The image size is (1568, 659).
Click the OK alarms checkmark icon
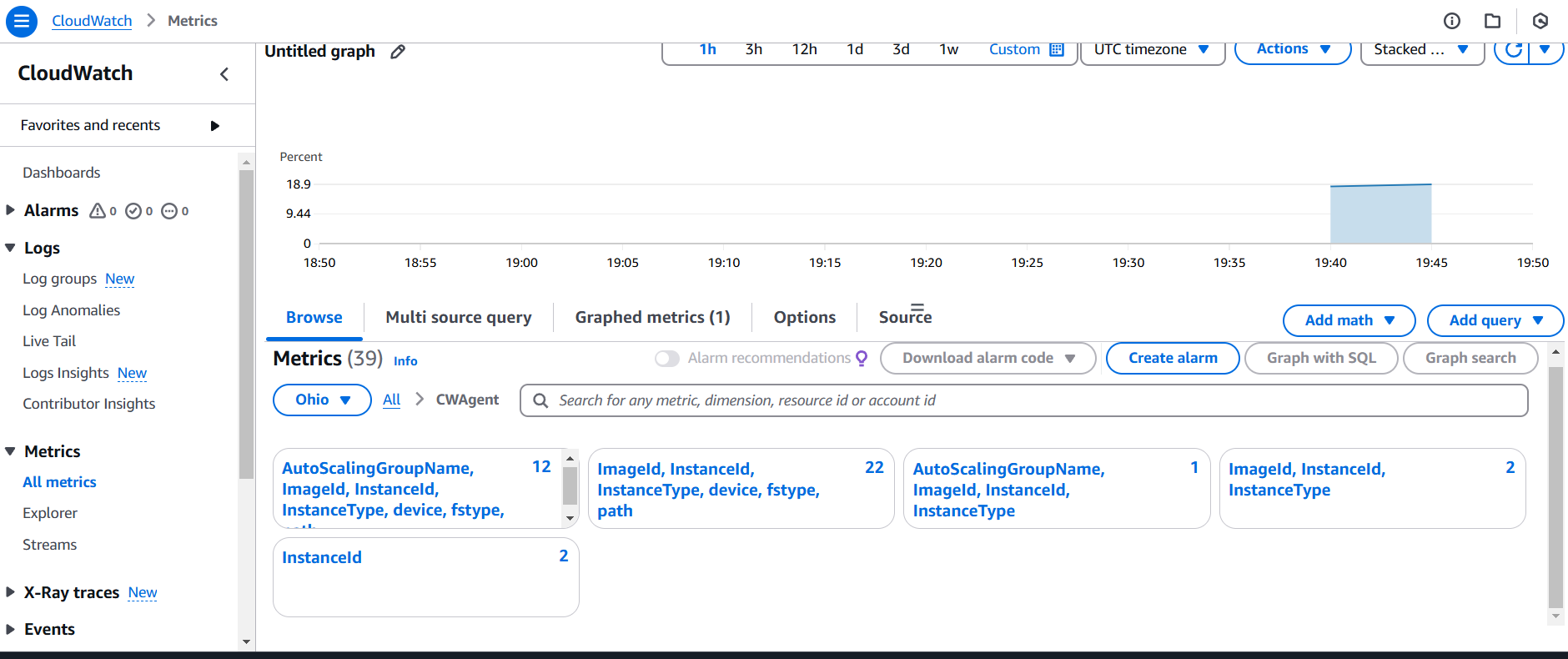pos(133,211)
